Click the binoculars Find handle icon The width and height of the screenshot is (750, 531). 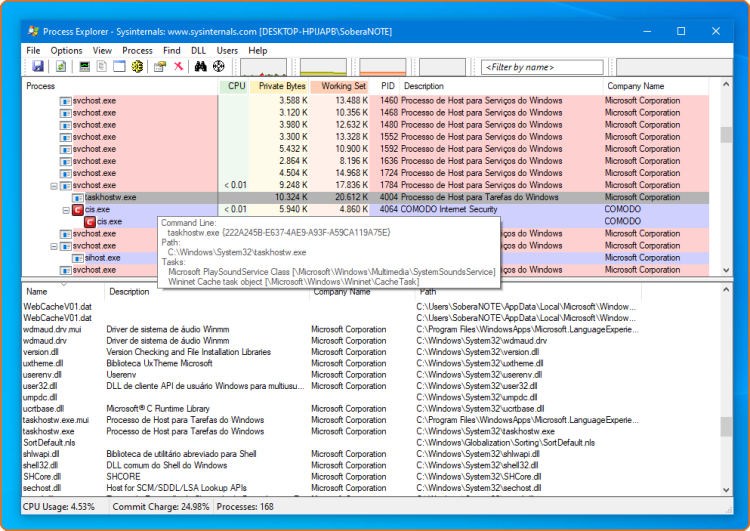click(200, 66)
